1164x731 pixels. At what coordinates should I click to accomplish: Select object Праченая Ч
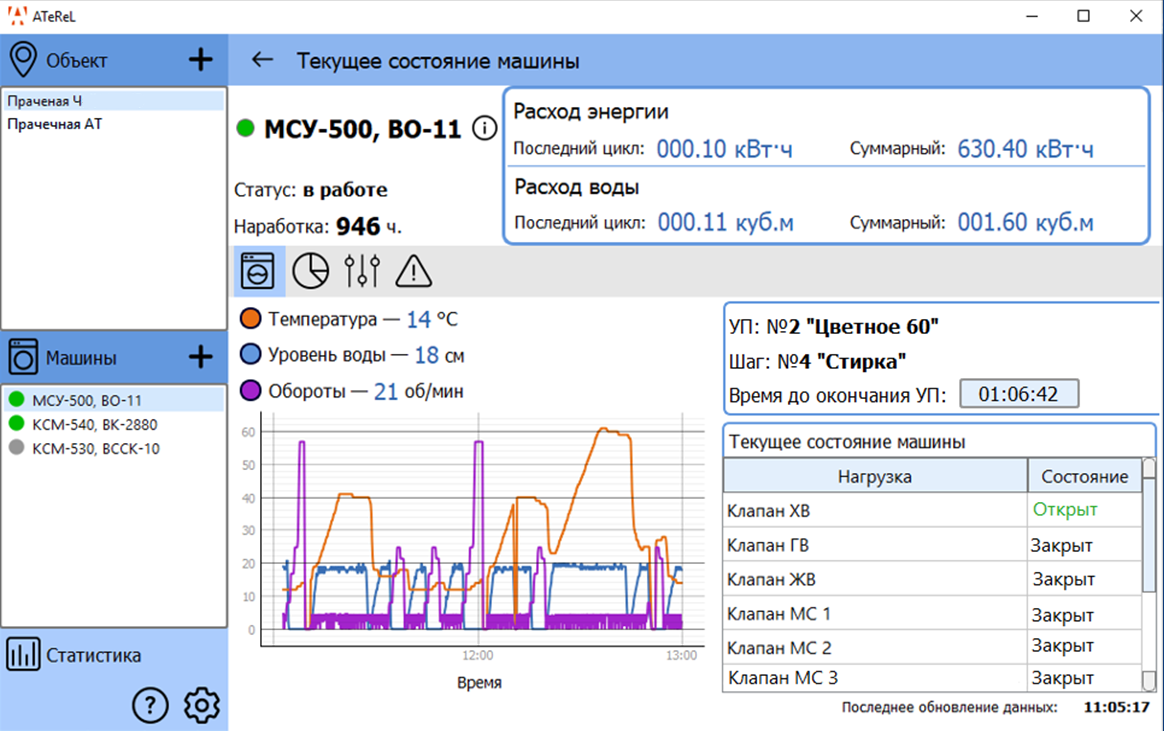114,101
